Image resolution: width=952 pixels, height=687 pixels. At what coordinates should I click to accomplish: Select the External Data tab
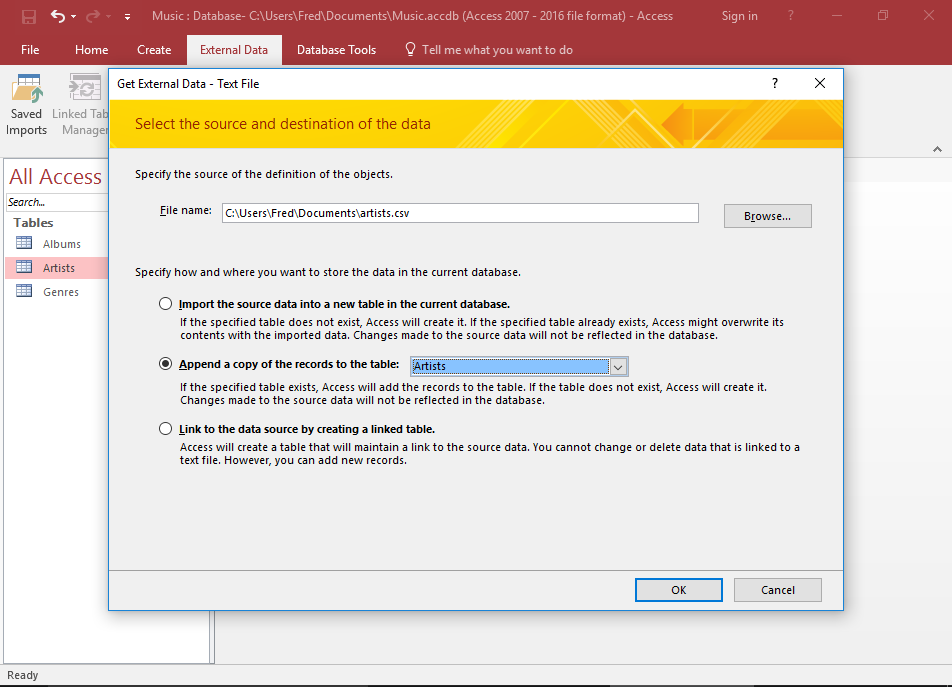point(234,50)
